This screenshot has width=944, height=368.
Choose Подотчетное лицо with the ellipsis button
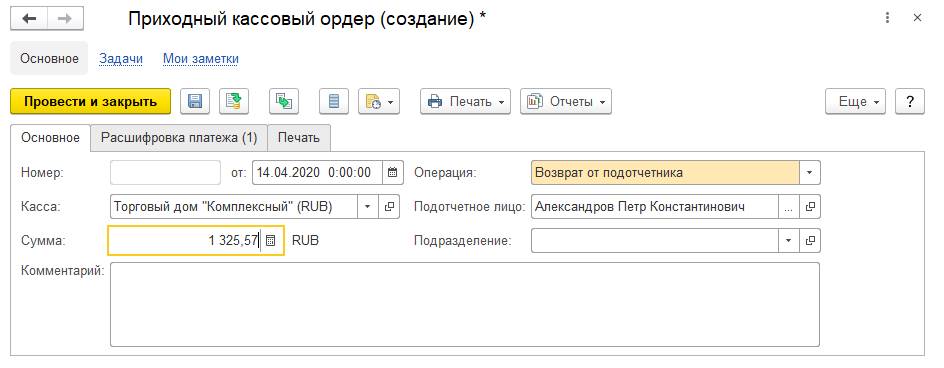[789, 207]
